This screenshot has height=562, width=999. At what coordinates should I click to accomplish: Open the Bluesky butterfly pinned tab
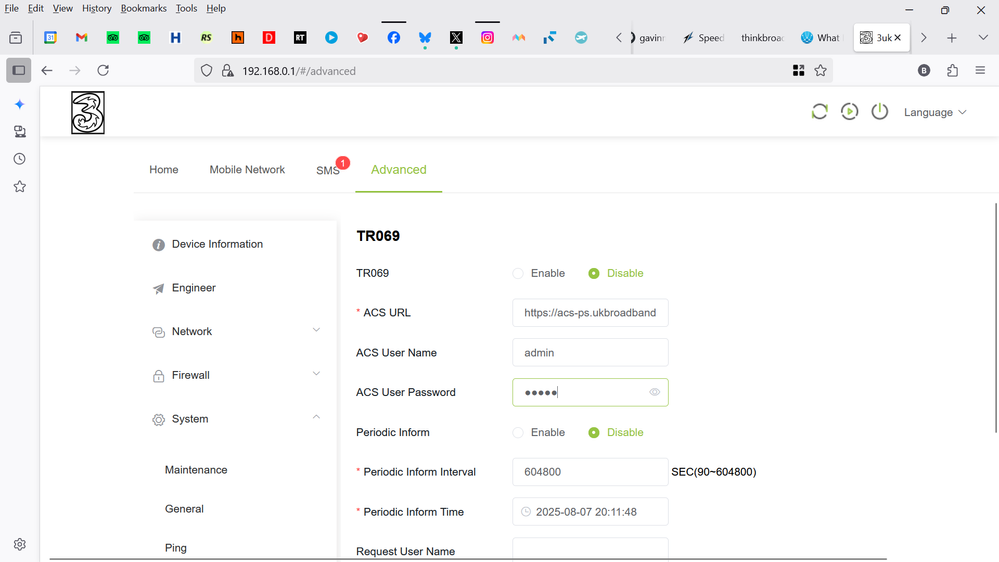[x=425, y=38]
